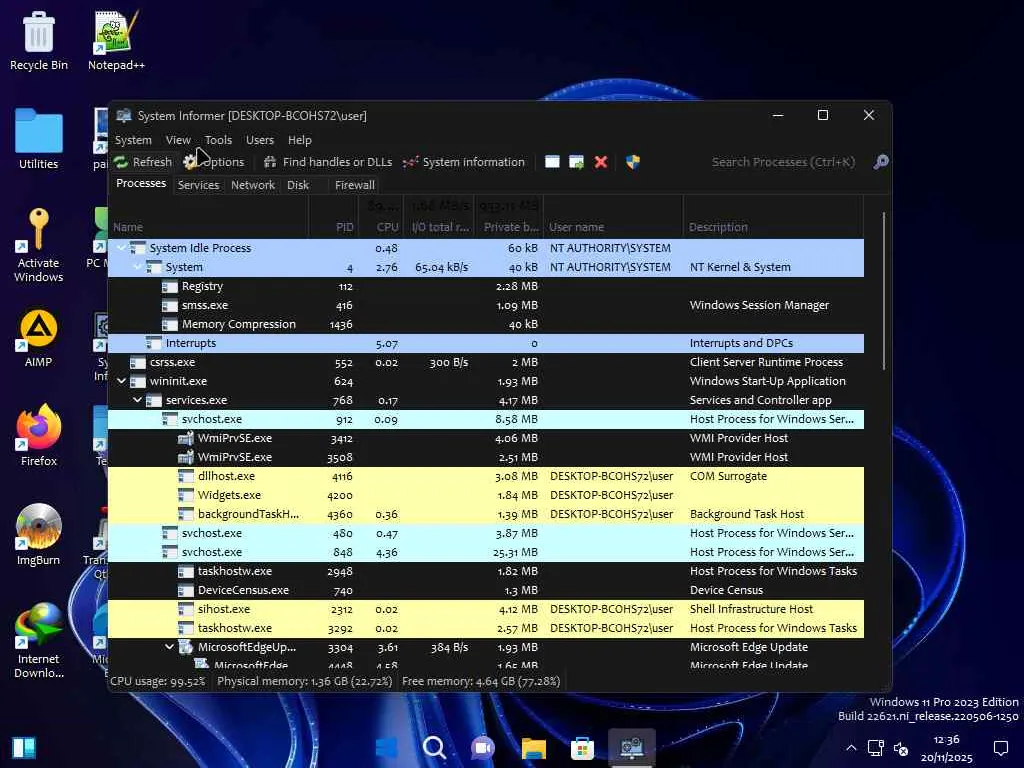1024x768 pixels.
Task: Select the Widgets.exe process row
Action: pyautogui.click(x=486, y=494)
